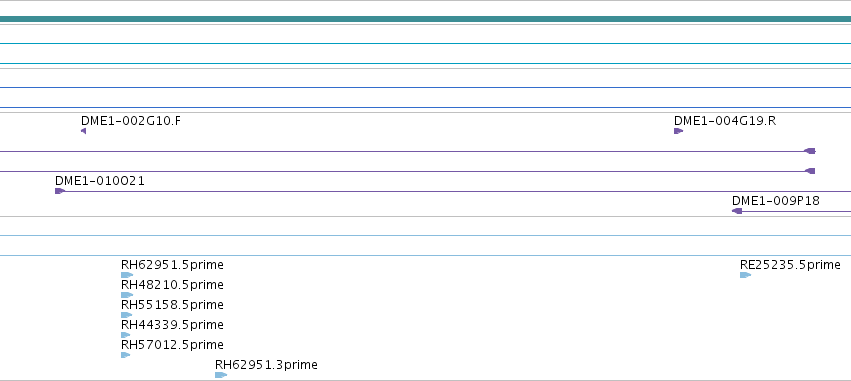
Task: Click the DME1-010O21 clone label
Action: (x=100, y=181)
